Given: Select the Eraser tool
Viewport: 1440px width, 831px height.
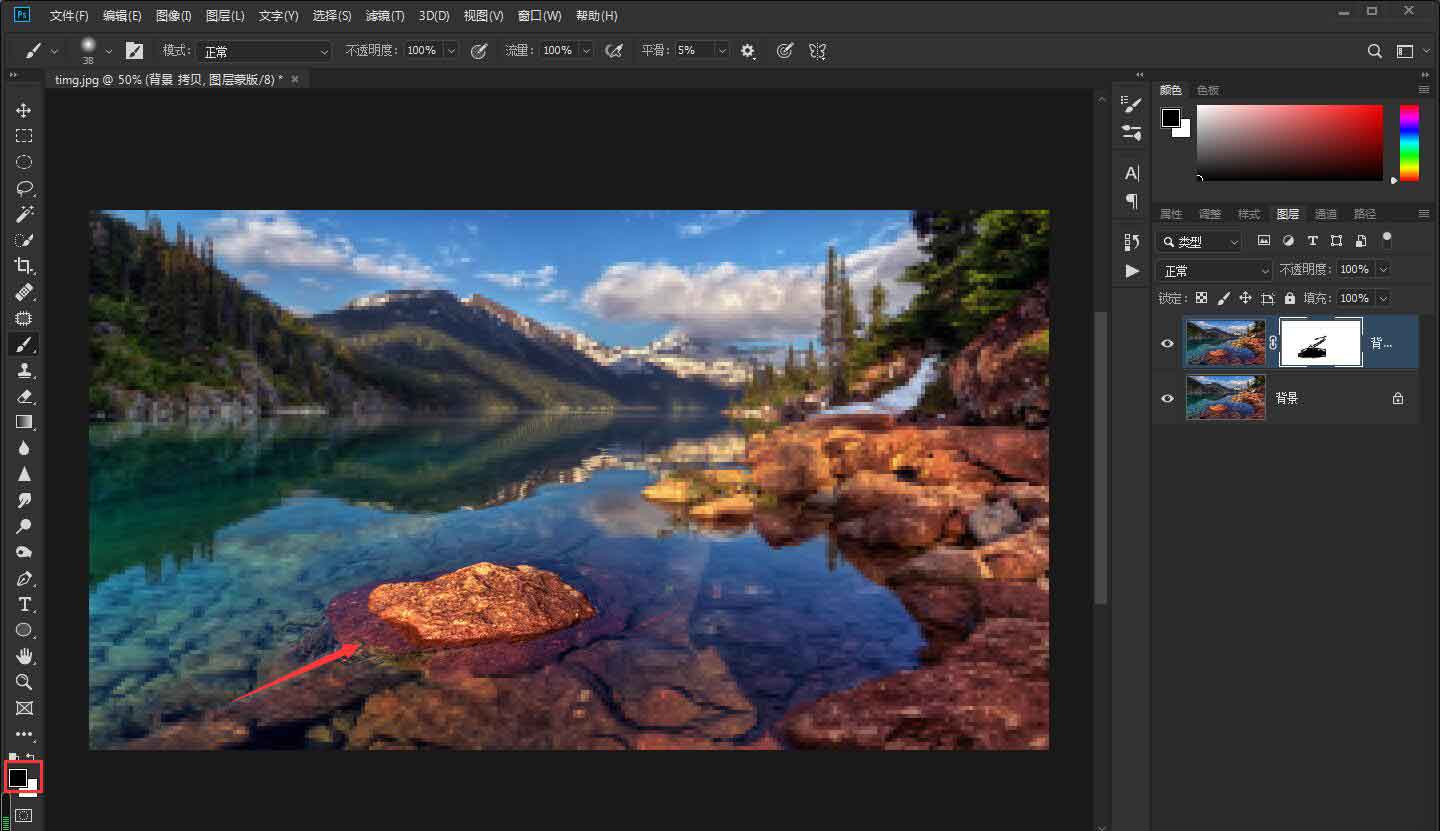Looking at the screenshot, I should [x=23, y=396].
